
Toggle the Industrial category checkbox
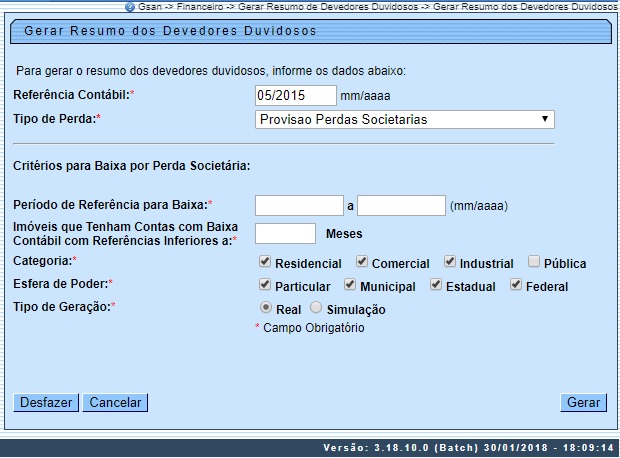450,262
